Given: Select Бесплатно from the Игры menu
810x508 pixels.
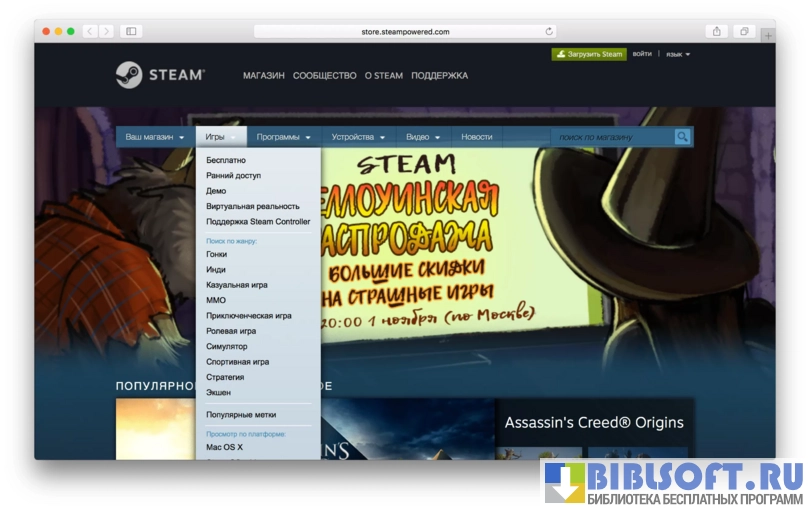Looking at the screenshot, I should (x=226, y=160).
